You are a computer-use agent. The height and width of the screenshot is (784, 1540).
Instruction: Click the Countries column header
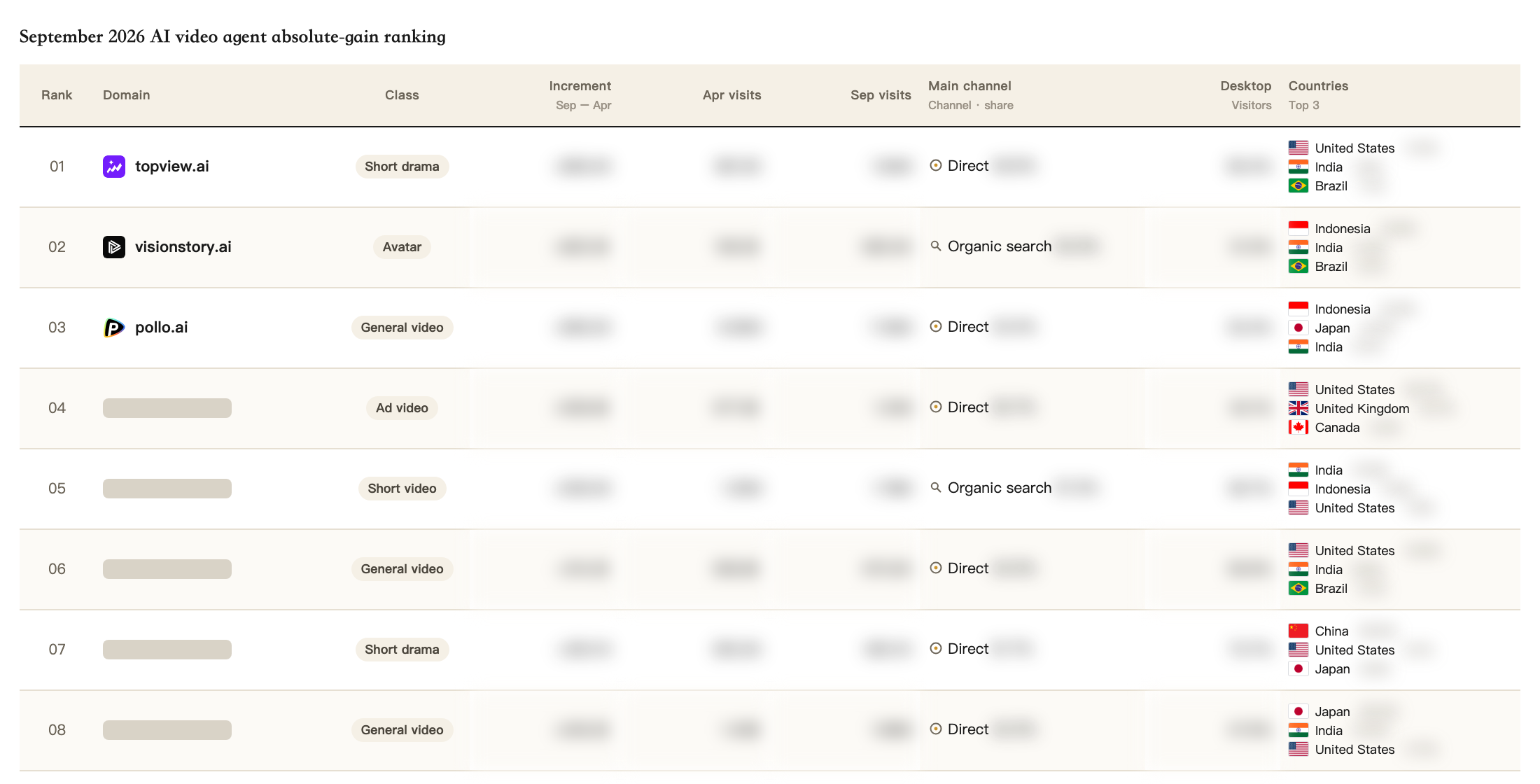1318,86
